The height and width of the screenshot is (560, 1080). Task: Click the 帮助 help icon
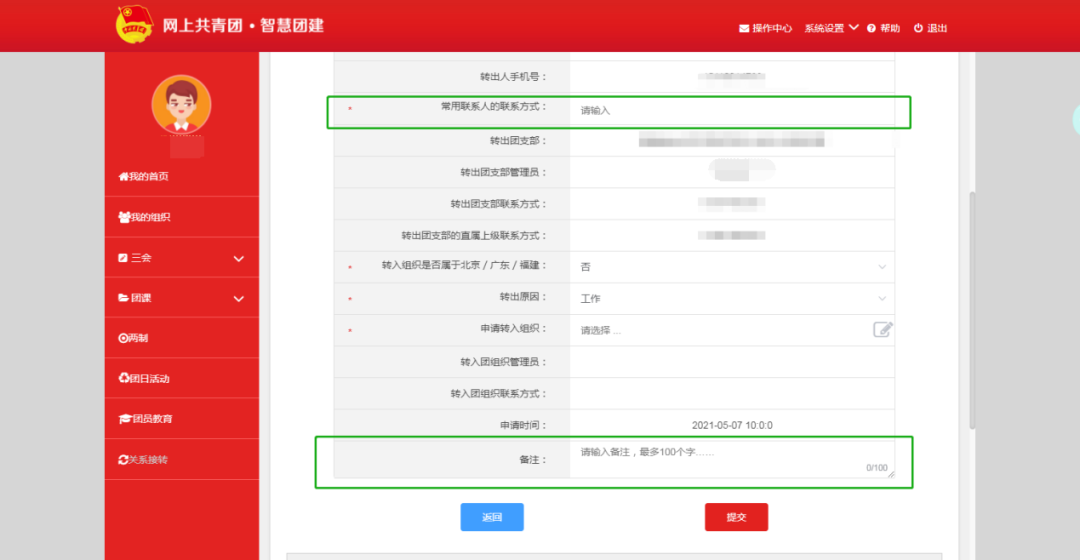872,28
